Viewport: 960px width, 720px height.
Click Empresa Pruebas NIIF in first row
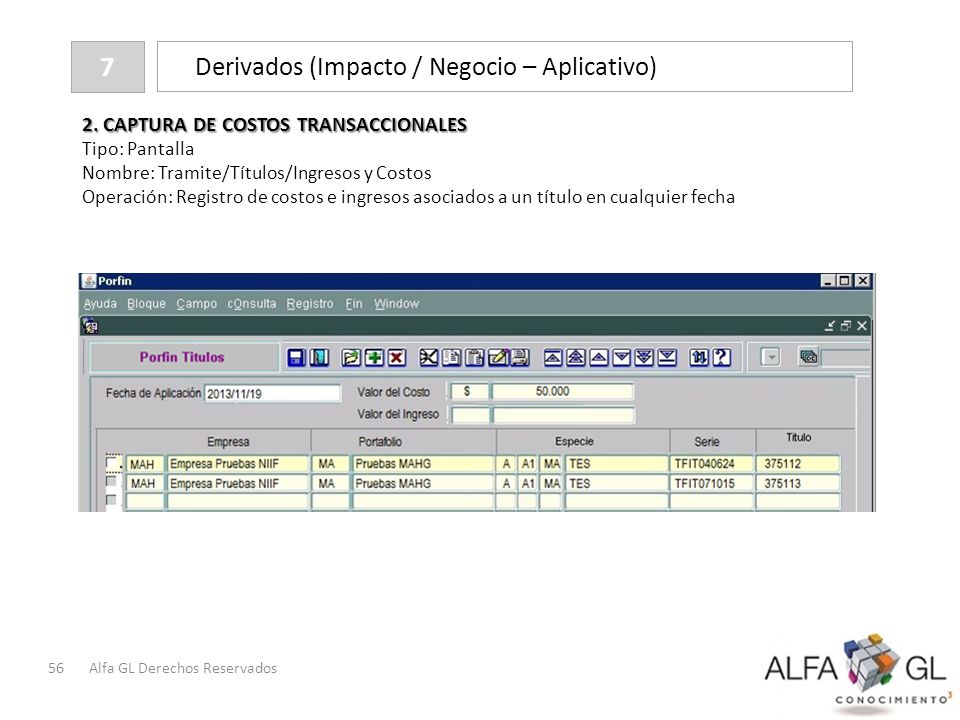click(238, 464)
